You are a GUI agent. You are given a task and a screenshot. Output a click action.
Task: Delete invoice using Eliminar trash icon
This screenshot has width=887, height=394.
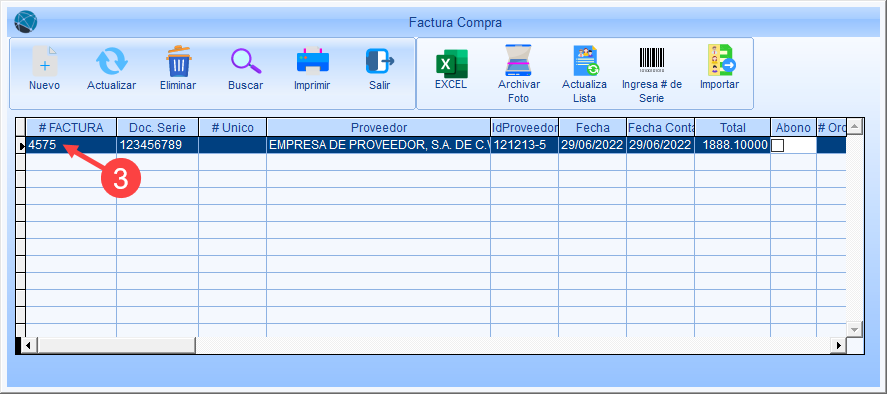[x=178, y=61]
